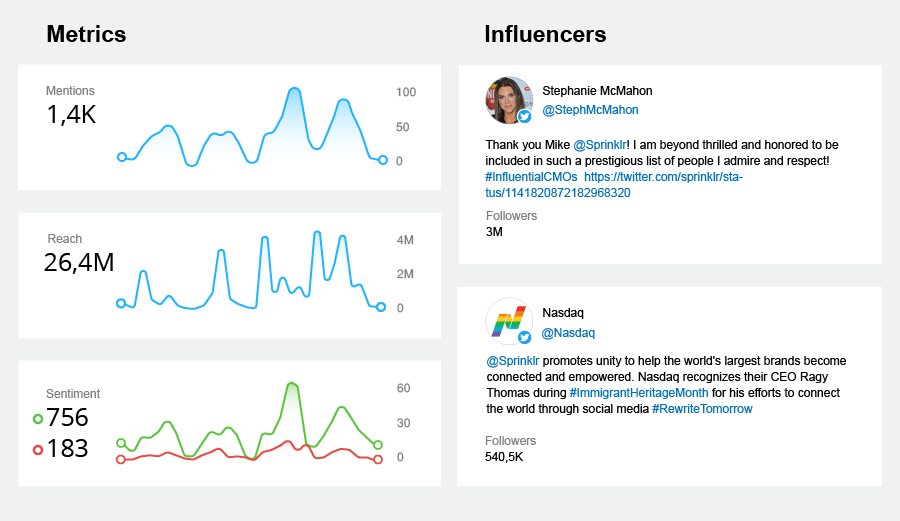Click @Sprinklr mention in Stephanie's tweet

click(x=600, y=145)
